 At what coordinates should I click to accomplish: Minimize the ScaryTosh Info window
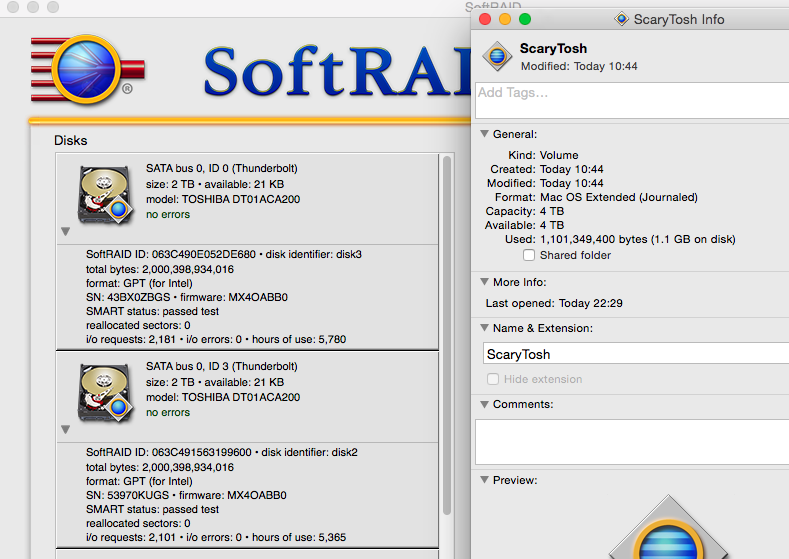point(505,19)
